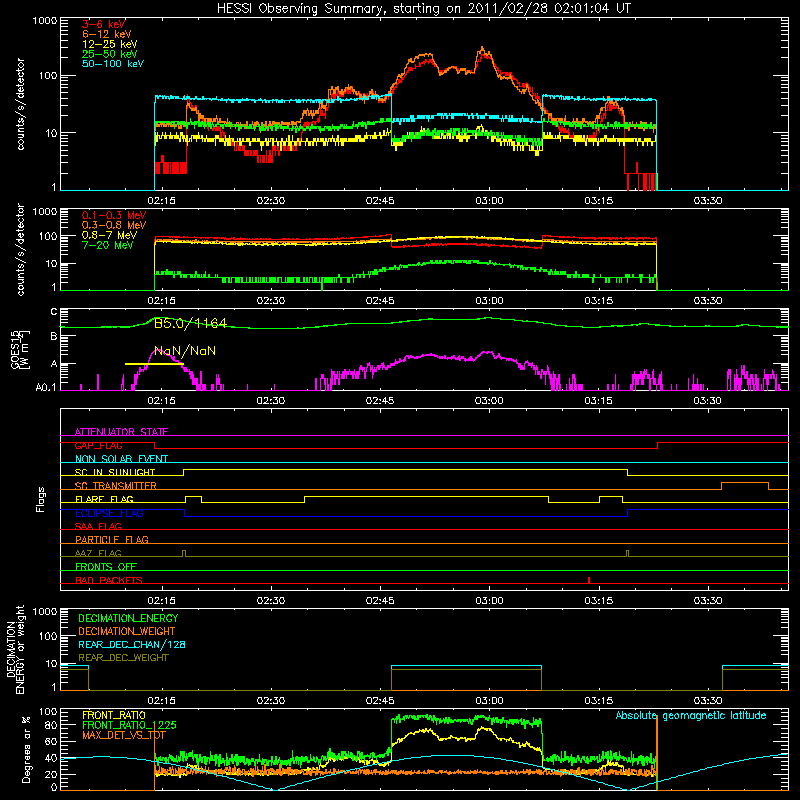The height and width of the screenshot is (800, 800).
Task: Click the 0.3-0.8 MeV legend entry
Action: click(x=114, y=225)
